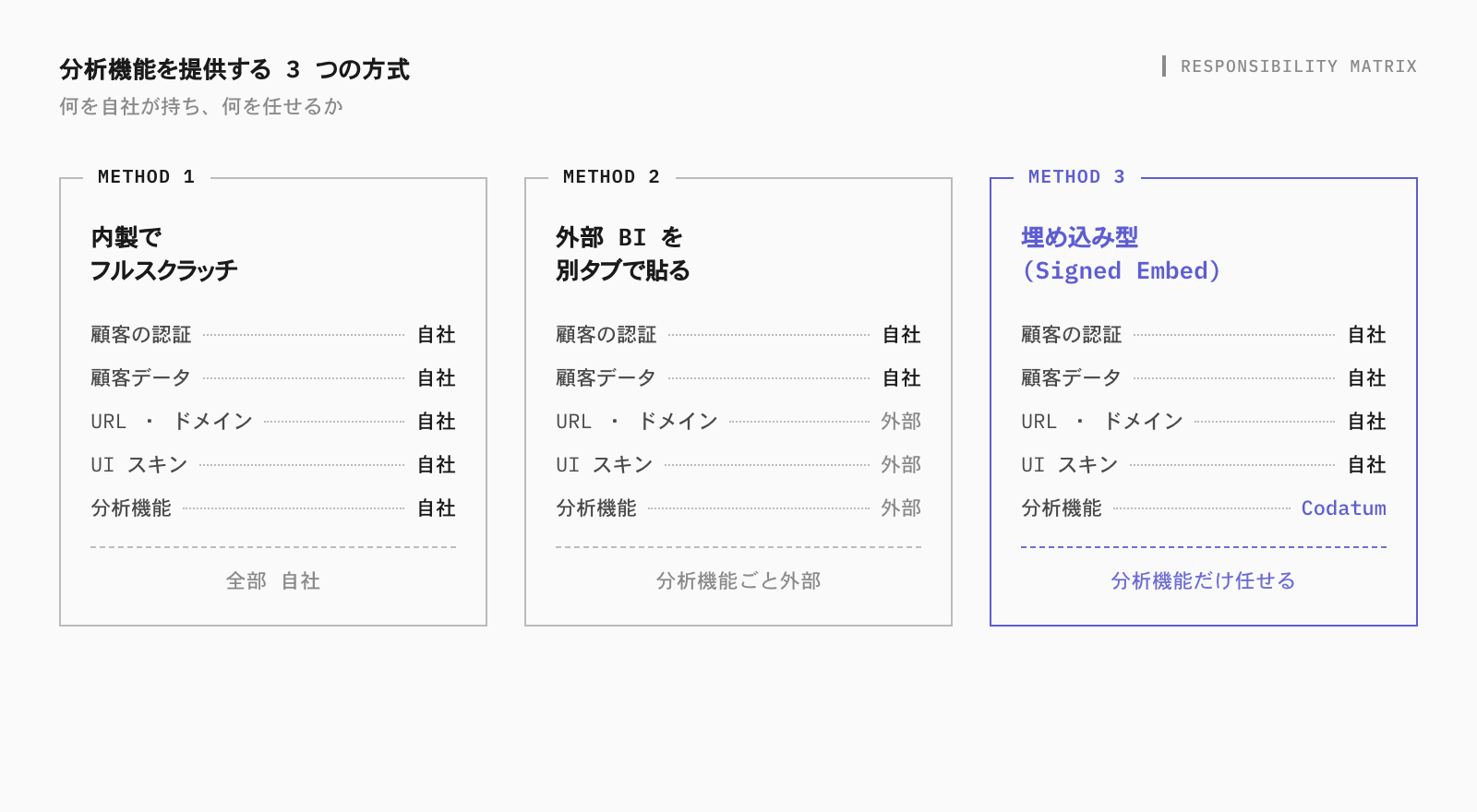Click 顧客データ in the Method 3 card
Image resolution: width=1477 pixels, height=812 pixels.
[x=1072, y=377]
